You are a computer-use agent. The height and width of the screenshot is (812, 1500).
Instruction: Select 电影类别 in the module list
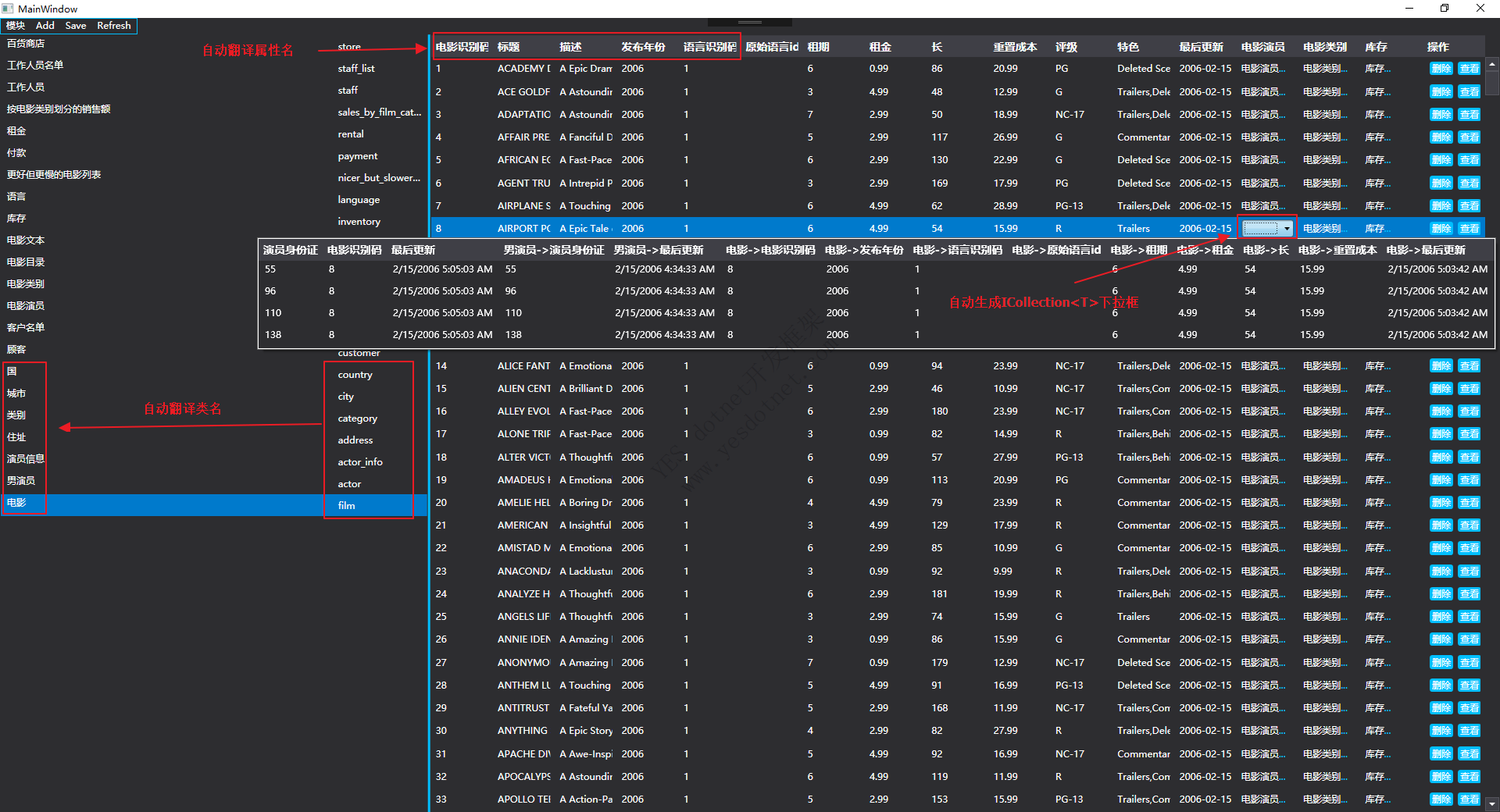[x=26, y=284]
